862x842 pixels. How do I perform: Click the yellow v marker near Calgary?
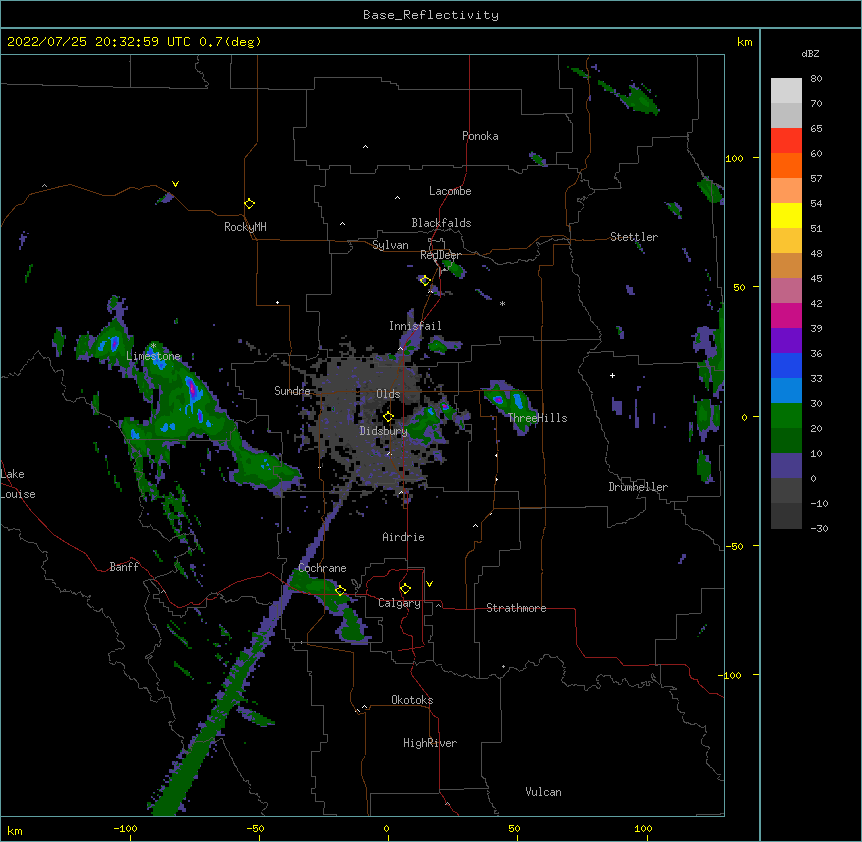[x=429, y=584]
